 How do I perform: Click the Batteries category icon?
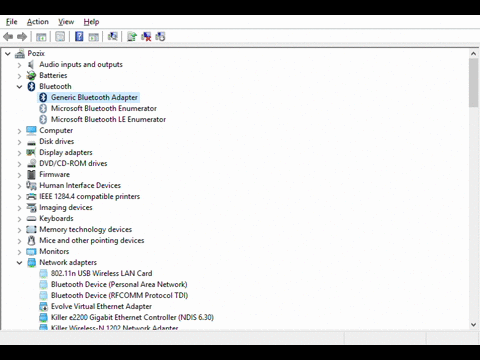tap(31, 75)
